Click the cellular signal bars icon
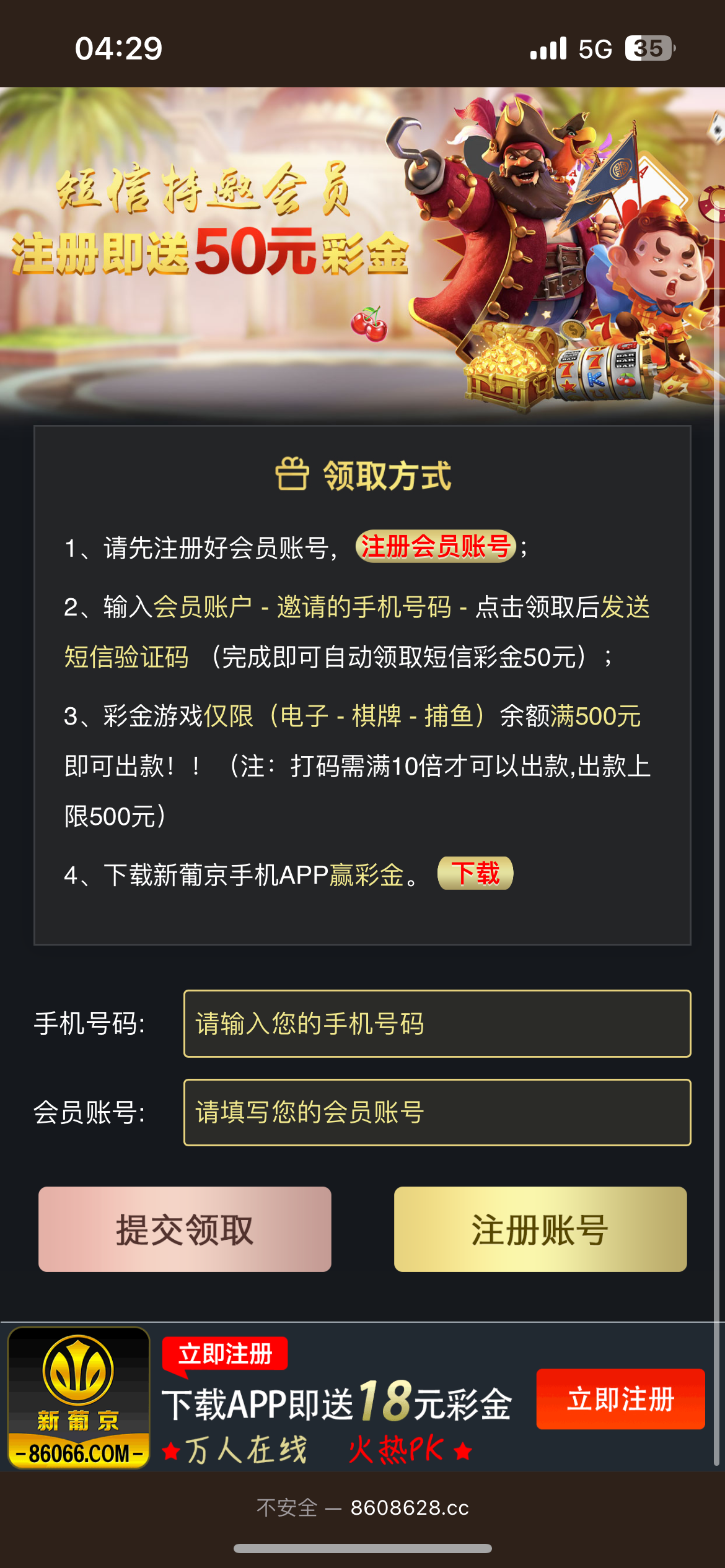 point(548,48)
